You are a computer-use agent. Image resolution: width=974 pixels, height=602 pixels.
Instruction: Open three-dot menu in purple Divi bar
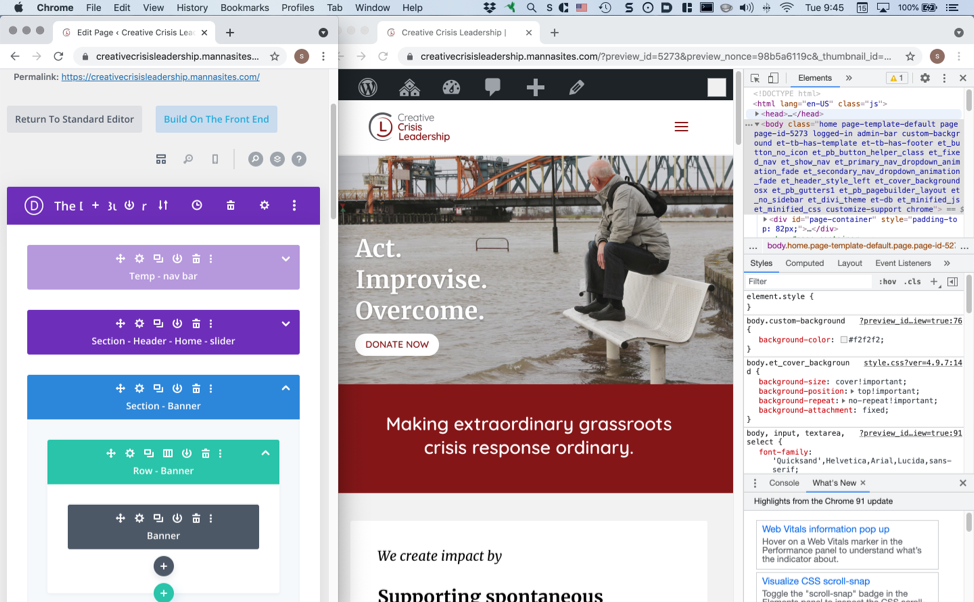pos(294,205)
